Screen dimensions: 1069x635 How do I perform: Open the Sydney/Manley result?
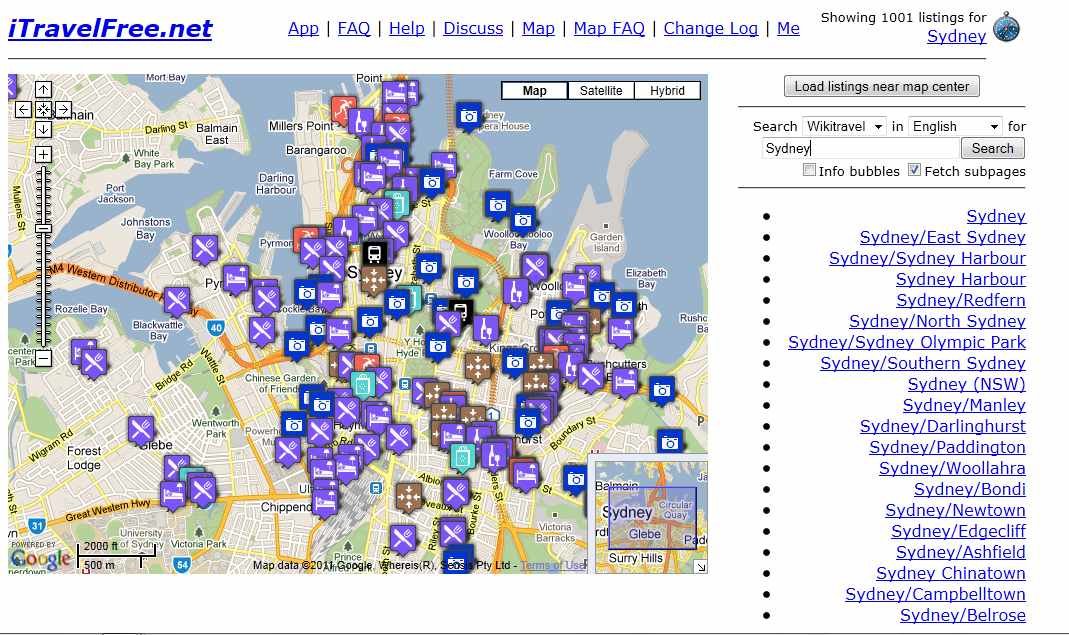pyautogui.click(x=964, y=406)
